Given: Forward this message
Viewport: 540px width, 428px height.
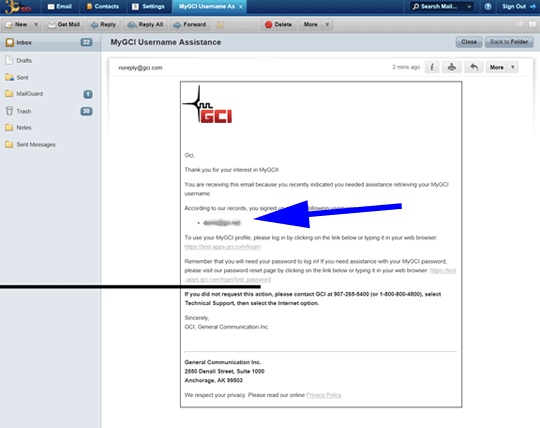Looking at the screenshot, I should point(190,24).
